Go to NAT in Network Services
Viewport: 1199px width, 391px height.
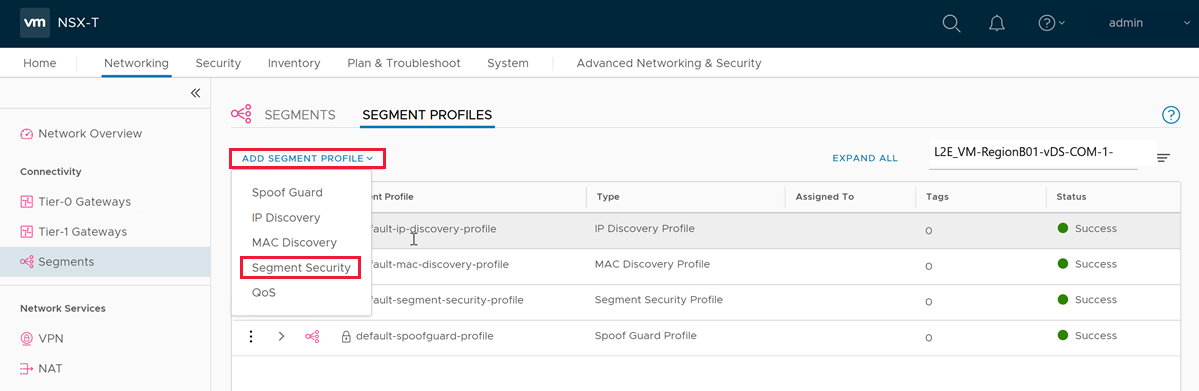tap(41, 368)
